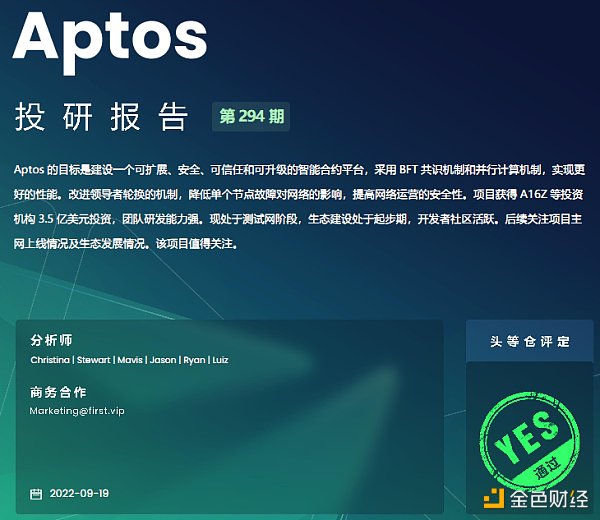The image size is (600, 520).
Task: Click analyst name Luiz
Action: click(220, 360)
